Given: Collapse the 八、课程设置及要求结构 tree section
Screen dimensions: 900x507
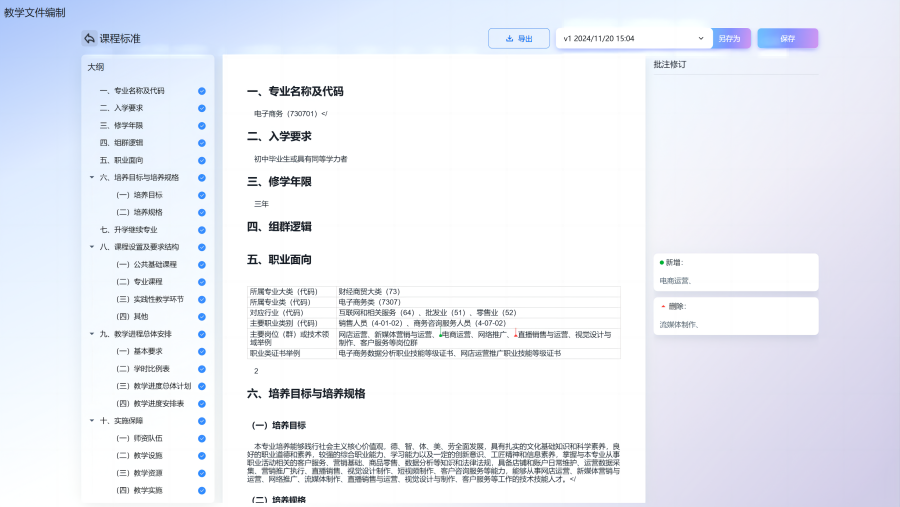Looking at the screenshot, I should point(92,247).
